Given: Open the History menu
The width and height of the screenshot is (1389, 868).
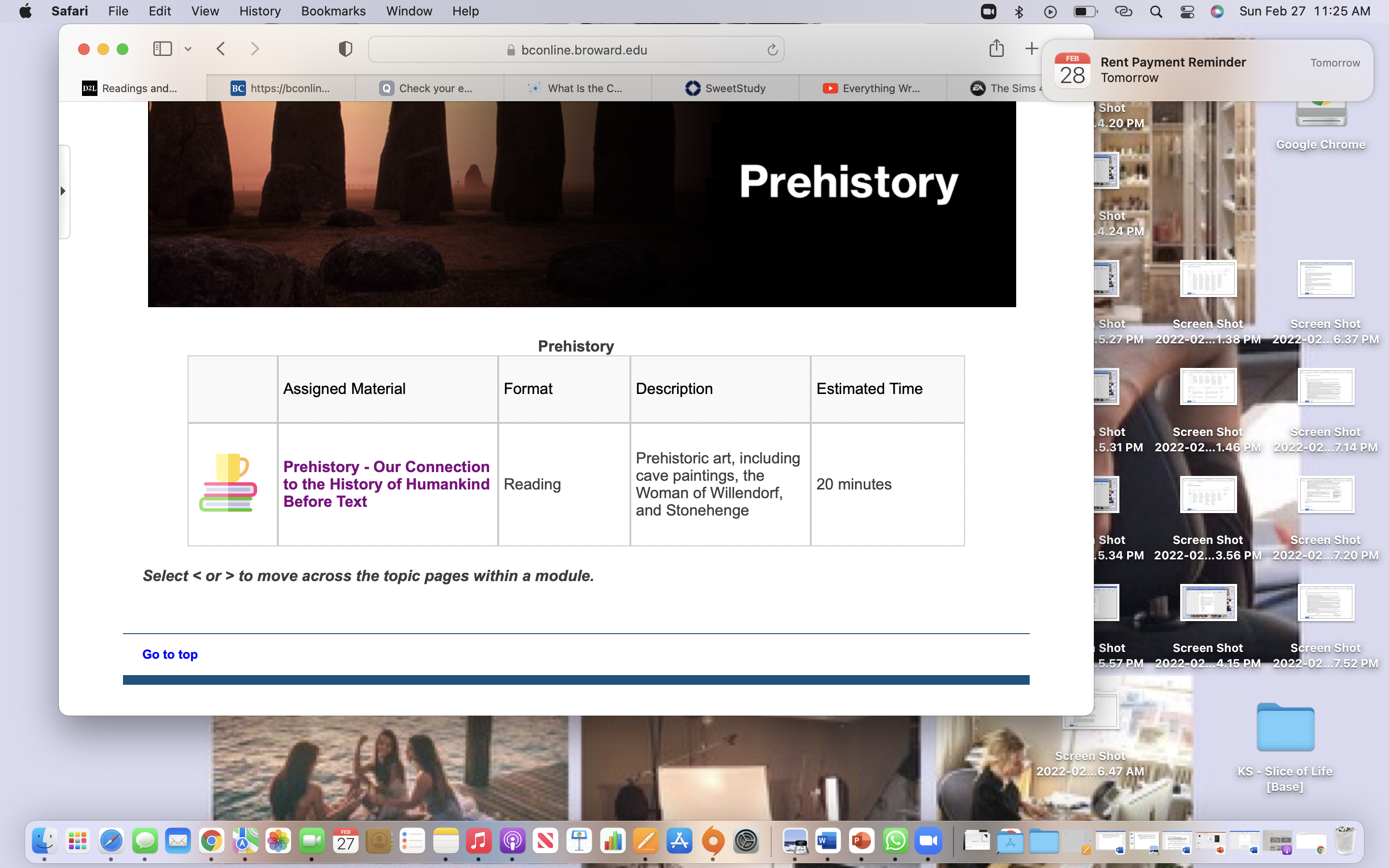Looking at the screenshot, I should (260, 11).
